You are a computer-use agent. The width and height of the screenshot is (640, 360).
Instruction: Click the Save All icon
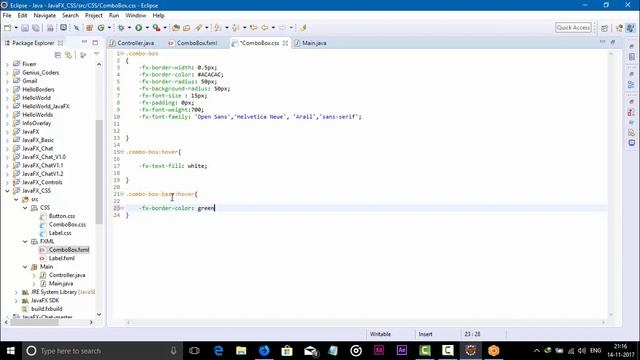click(x=36, y=28)
